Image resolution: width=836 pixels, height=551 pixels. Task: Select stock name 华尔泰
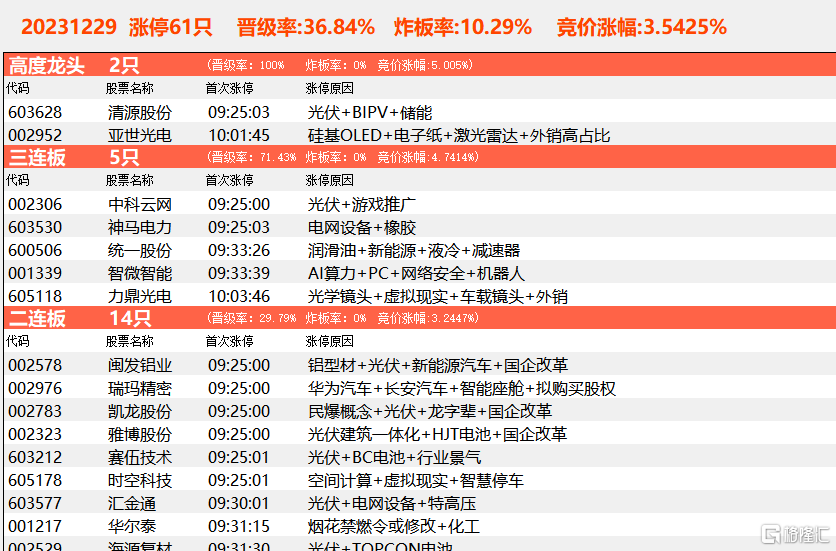coord(132,526)
